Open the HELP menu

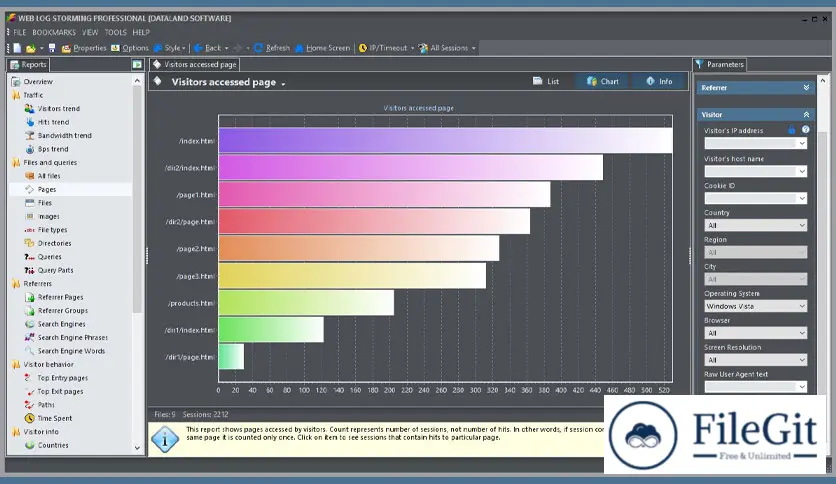pos(141,33)
